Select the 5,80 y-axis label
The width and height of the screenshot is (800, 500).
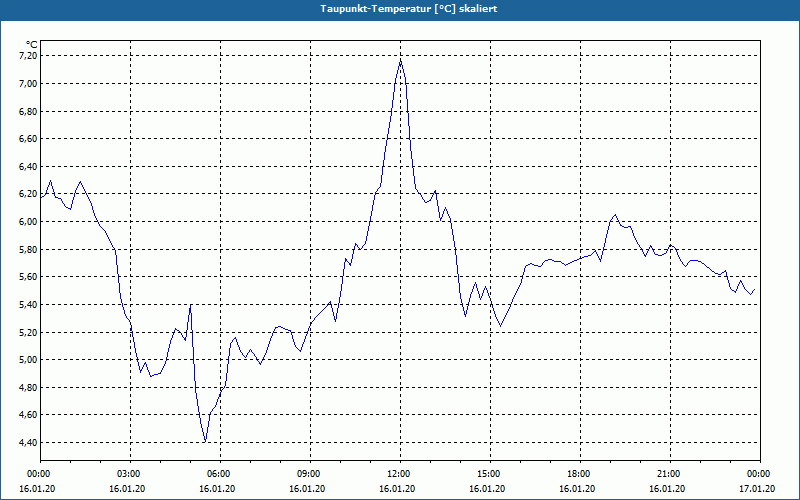point(28,249)
